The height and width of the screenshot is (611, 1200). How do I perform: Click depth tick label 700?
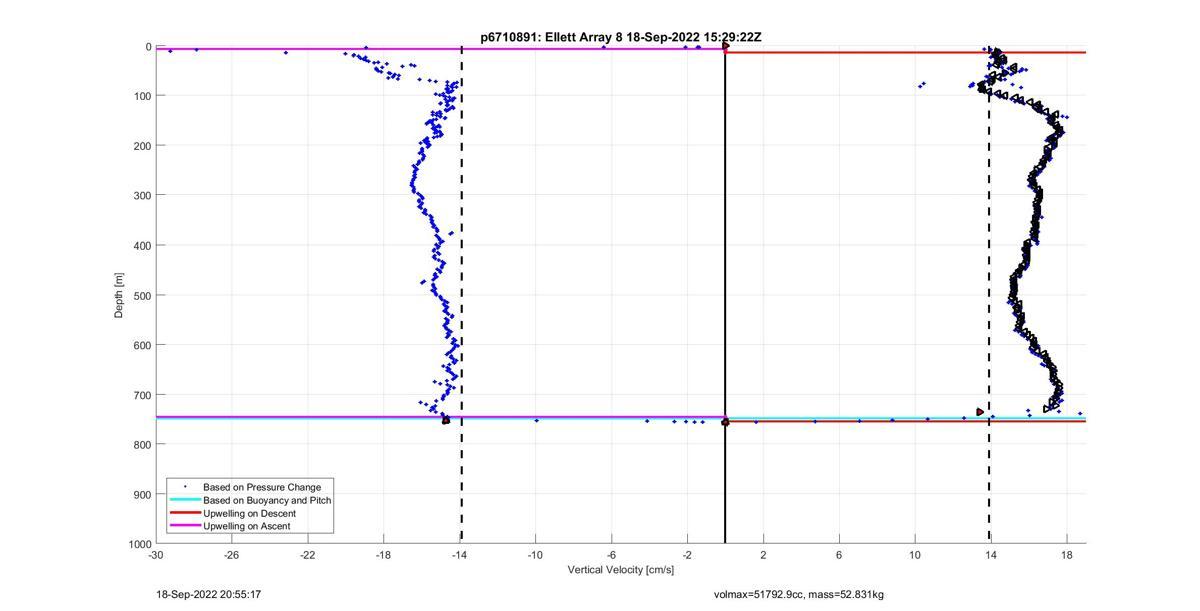pos(143,395)
